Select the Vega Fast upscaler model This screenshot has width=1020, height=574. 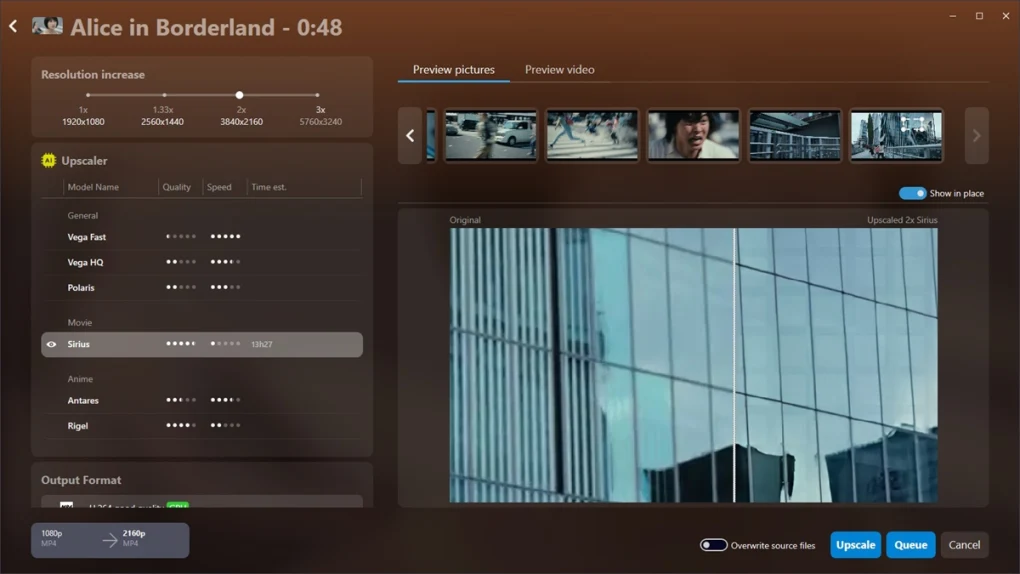tap(87, 237)
